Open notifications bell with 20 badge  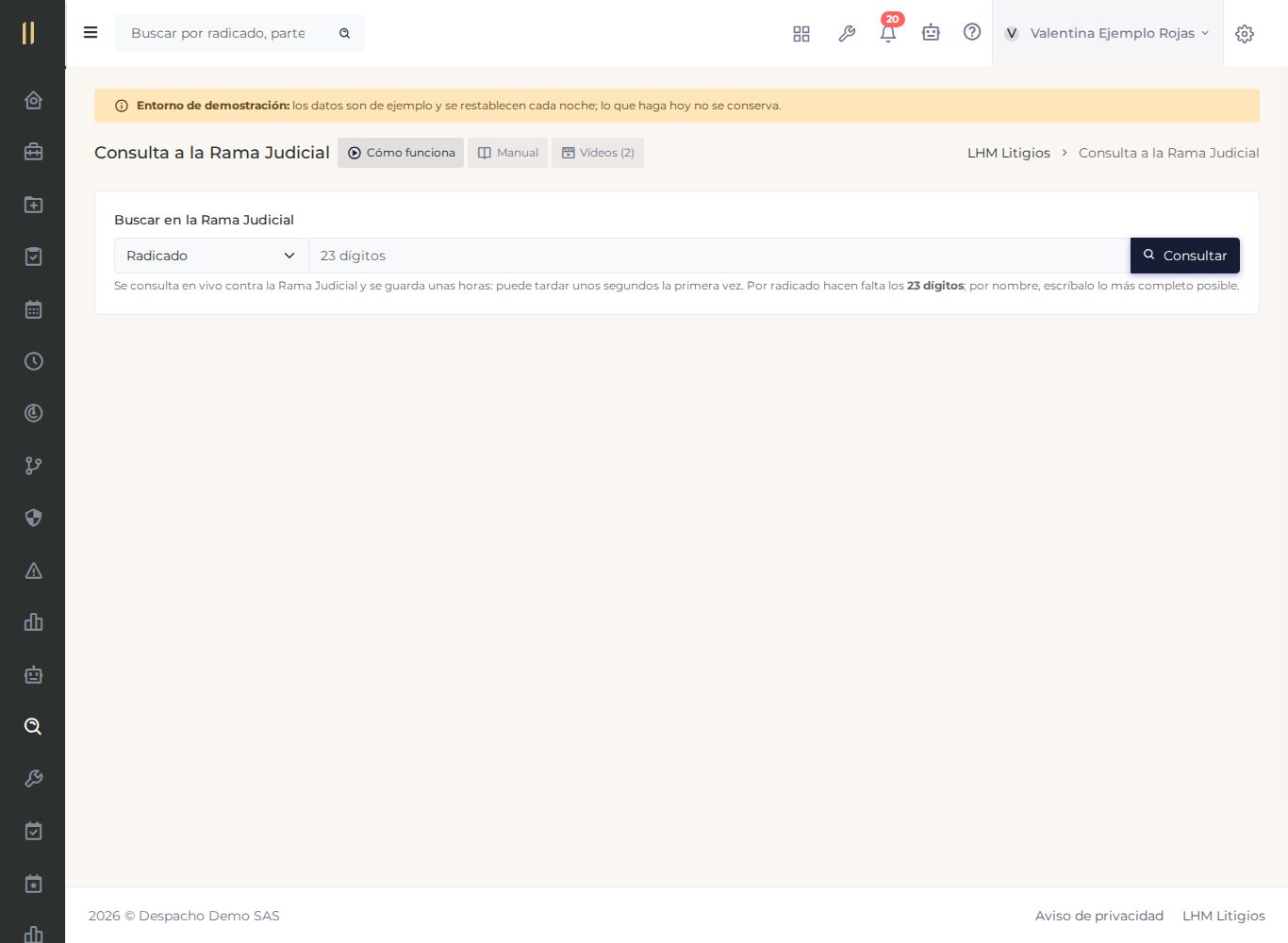coord(888,31)
